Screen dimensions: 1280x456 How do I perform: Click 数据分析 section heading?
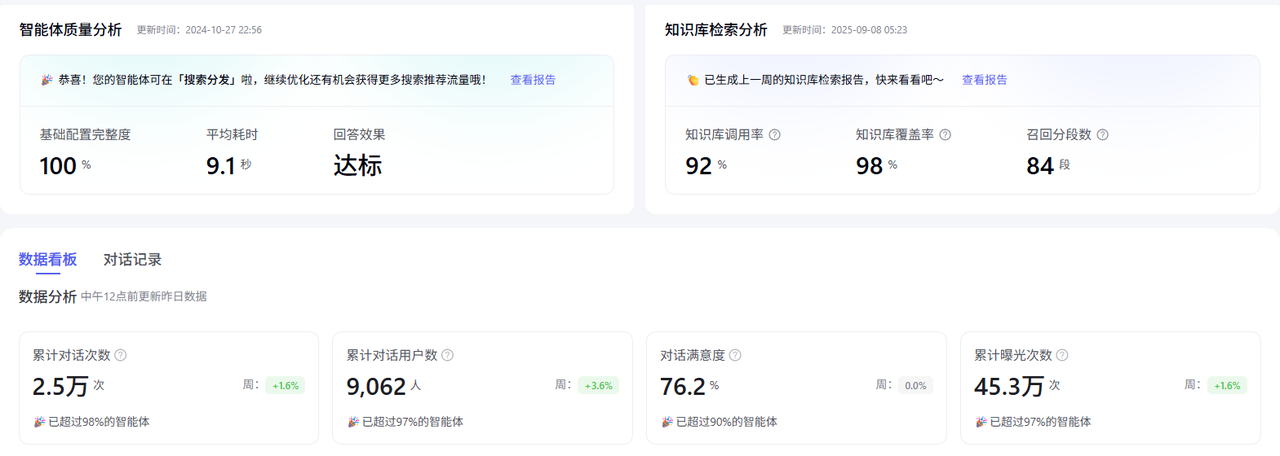click(48, 296)
